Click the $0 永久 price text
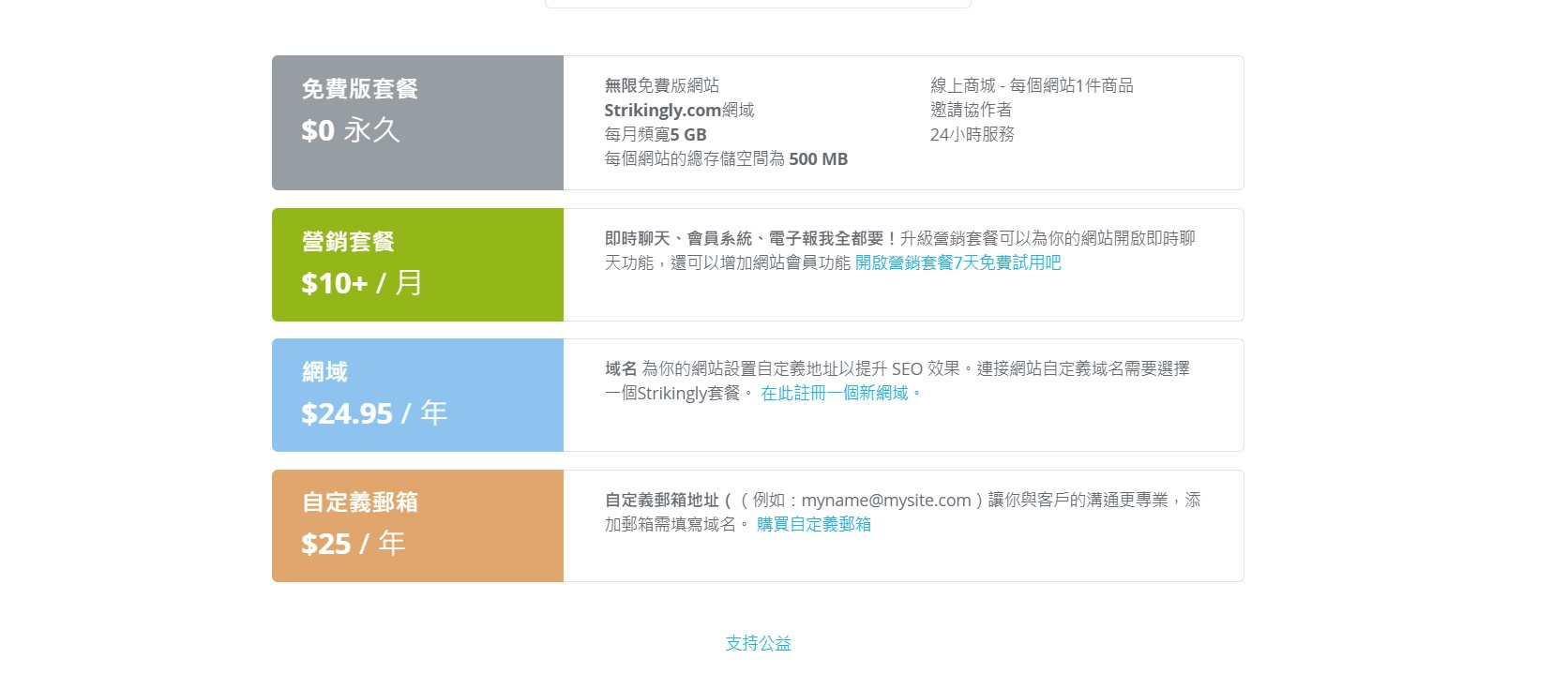The width and height of the screenshot is (1568, 674). (x=351, y=130)
